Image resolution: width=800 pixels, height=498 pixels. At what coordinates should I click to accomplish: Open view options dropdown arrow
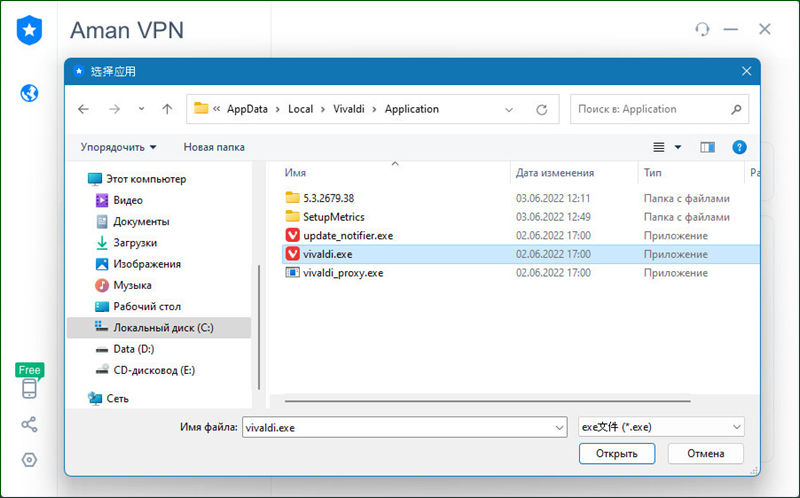pyautogui.click(x=678, y=147)
